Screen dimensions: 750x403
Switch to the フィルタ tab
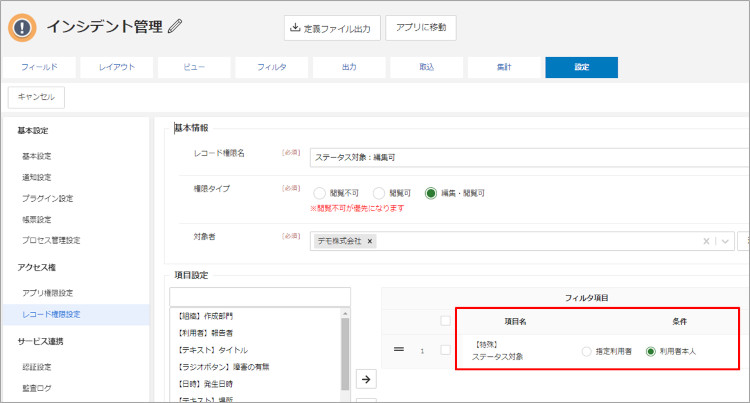pyautogui.click(x=272, y=67)
